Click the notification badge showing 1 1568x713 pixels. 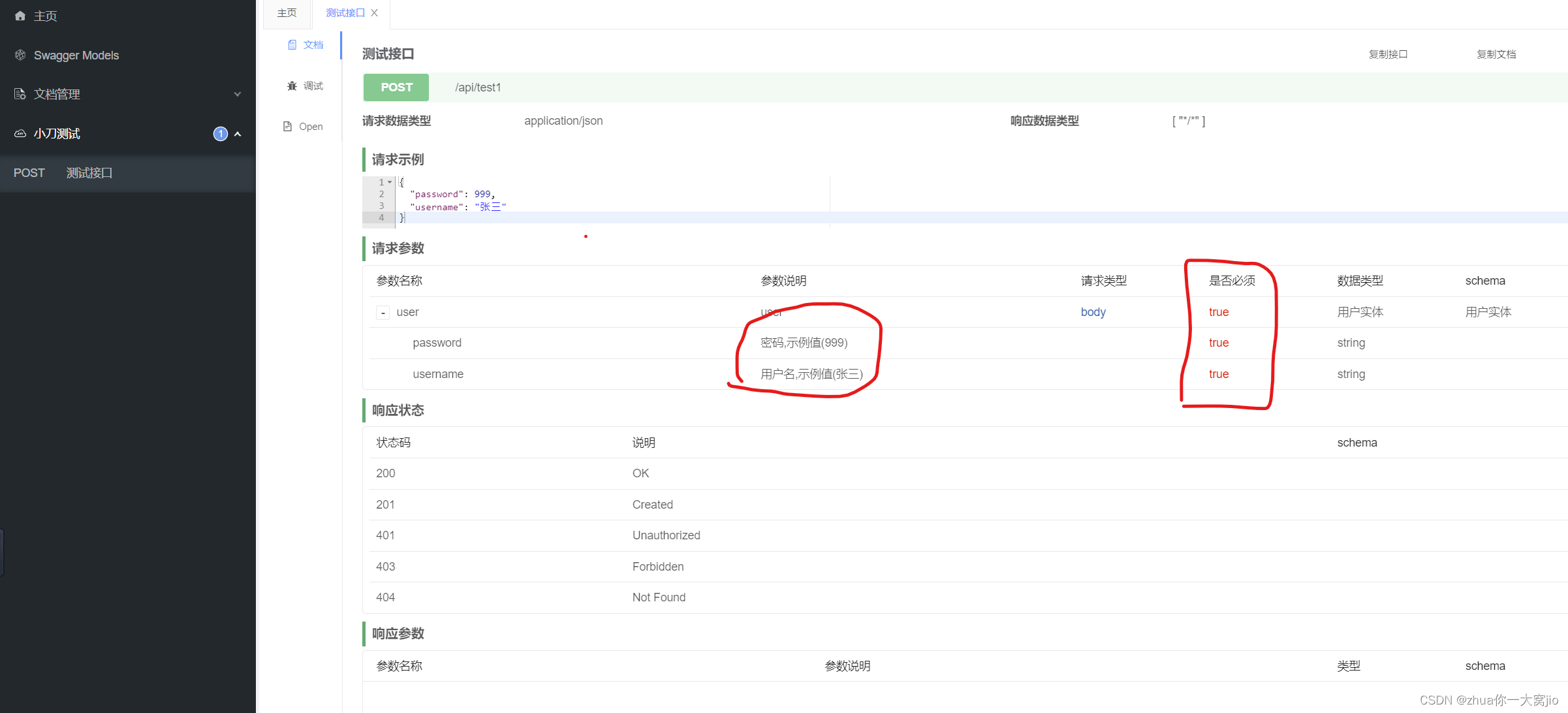pyautogui.click(x=221, y=134)
